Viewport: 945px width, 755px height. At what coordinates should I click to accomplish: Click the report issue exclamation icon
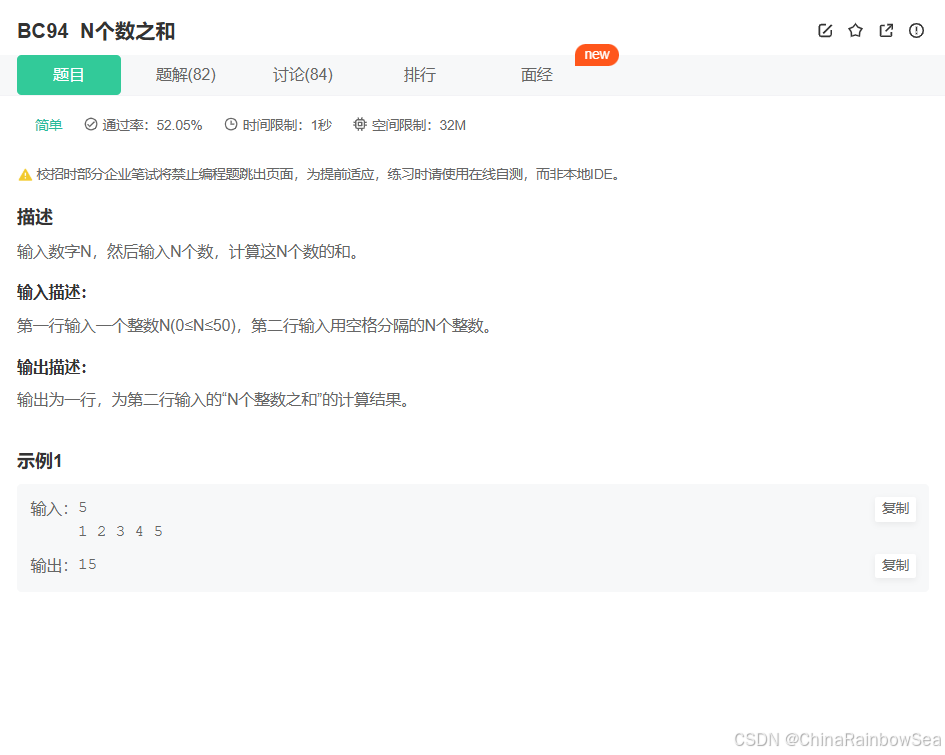click(916, 31)
